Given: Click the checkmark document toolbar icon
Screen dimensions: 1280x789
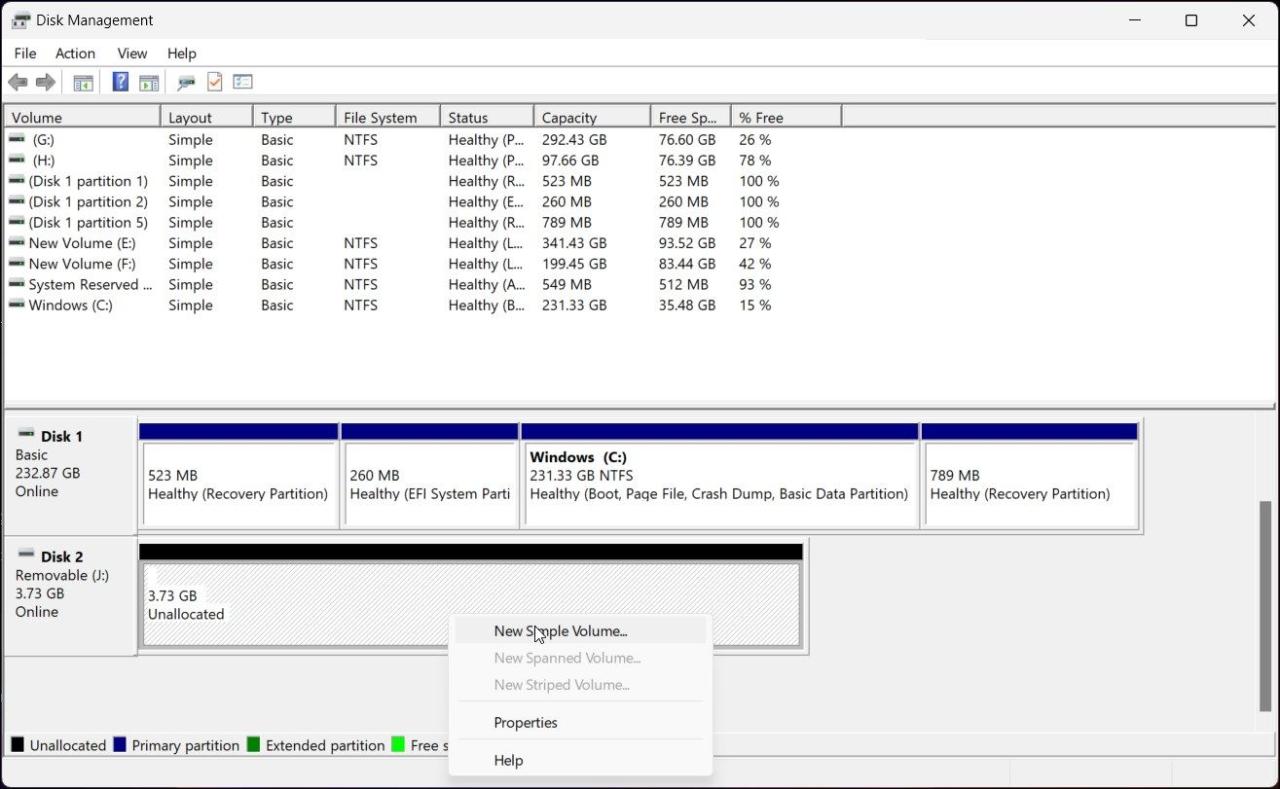Looking at the screenshot, I should coord(214,82).
